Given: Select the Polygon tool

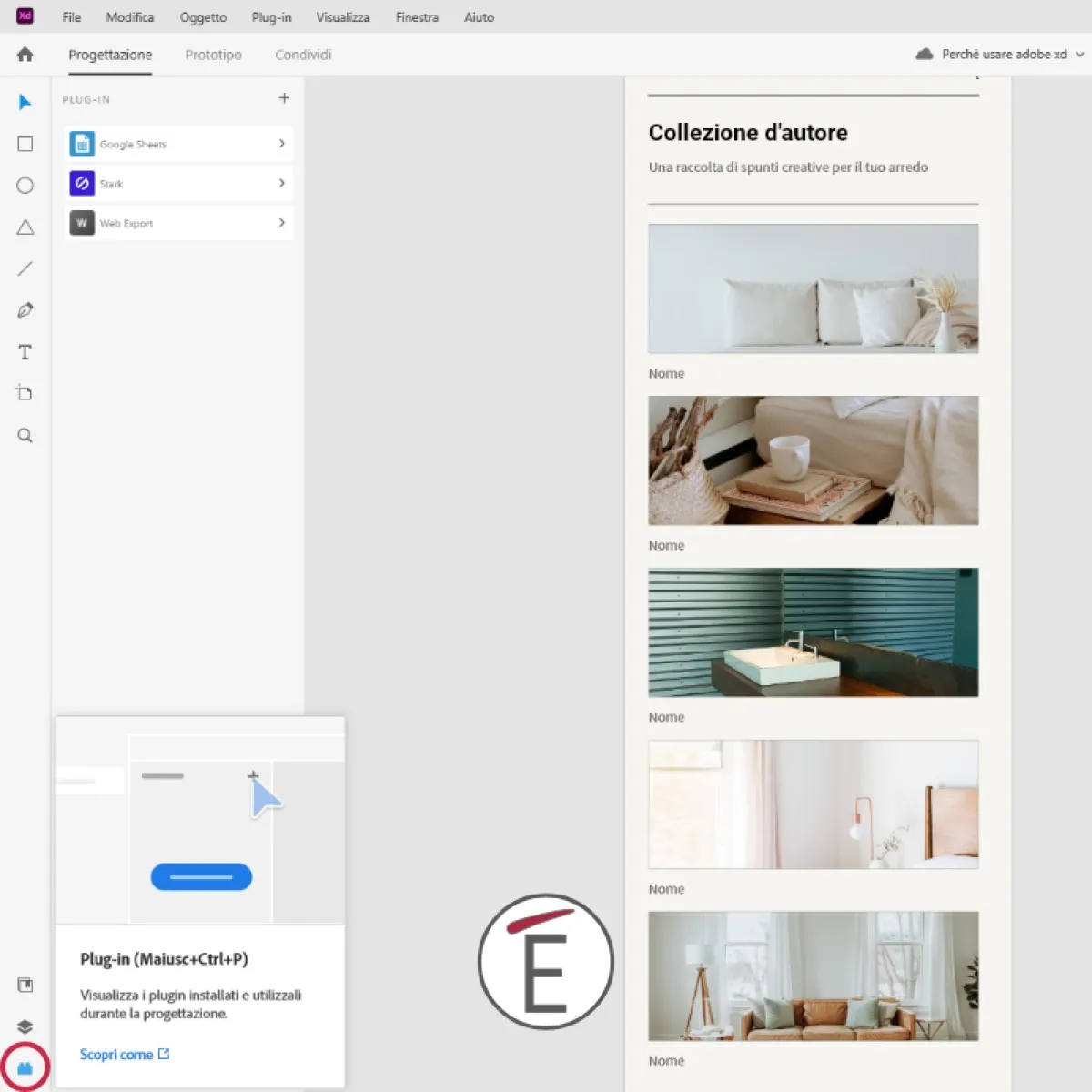Looking at the screenshot, I should 25,227.
